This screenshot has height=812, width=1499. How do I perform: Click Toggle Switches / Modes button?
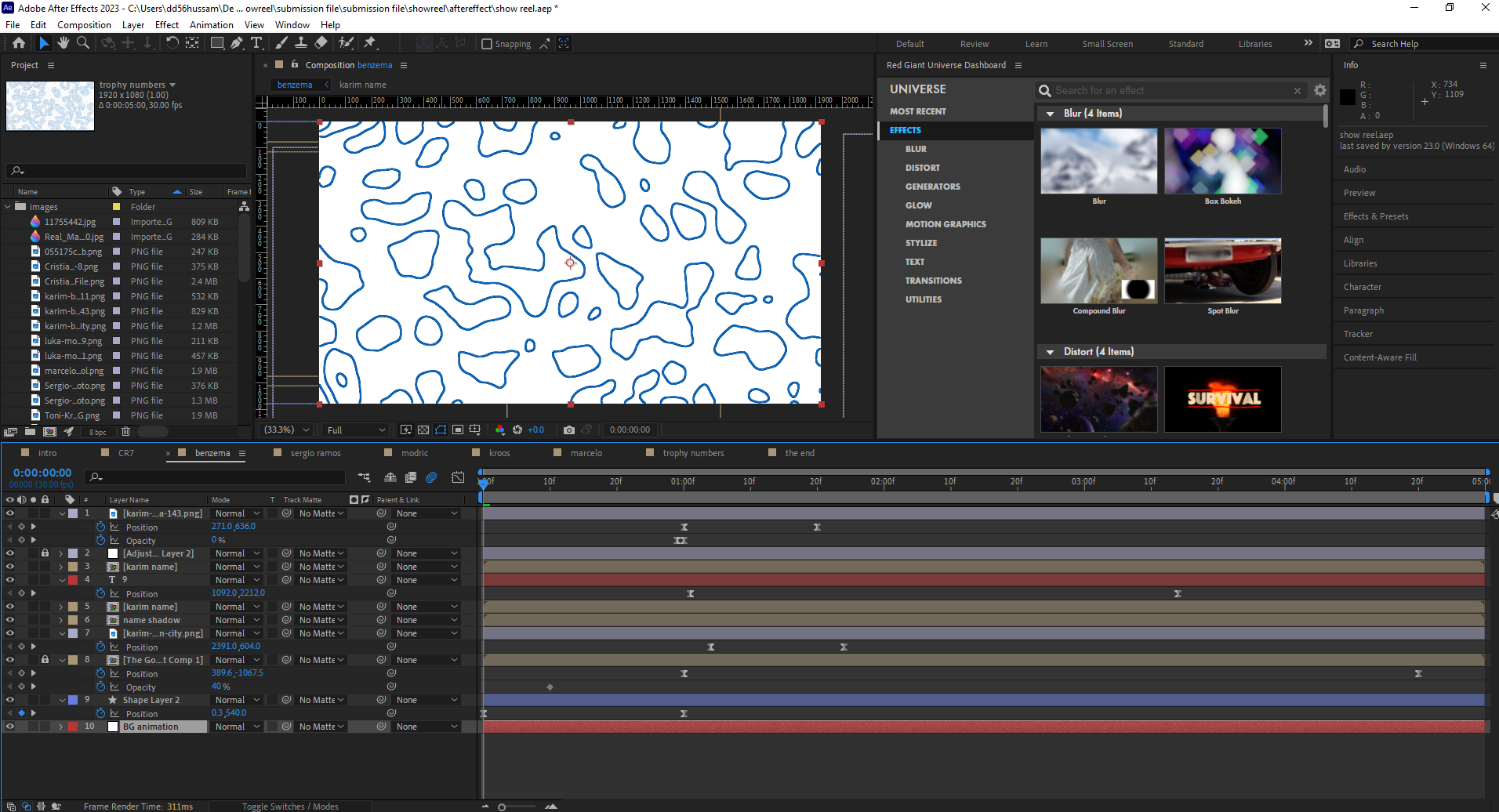(290, 807)
